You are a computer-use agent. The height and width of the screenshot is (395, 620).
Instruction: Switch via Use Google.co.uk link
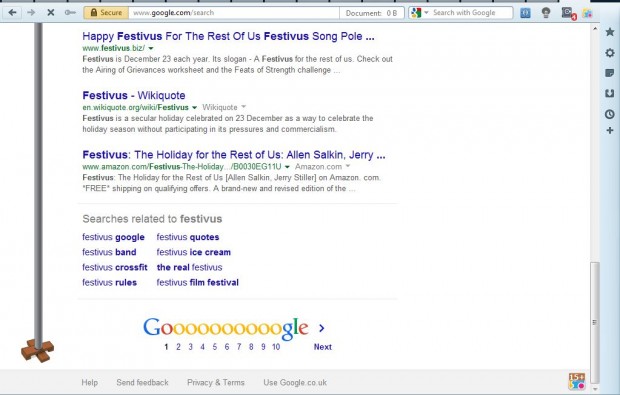[x=295, y=382]
